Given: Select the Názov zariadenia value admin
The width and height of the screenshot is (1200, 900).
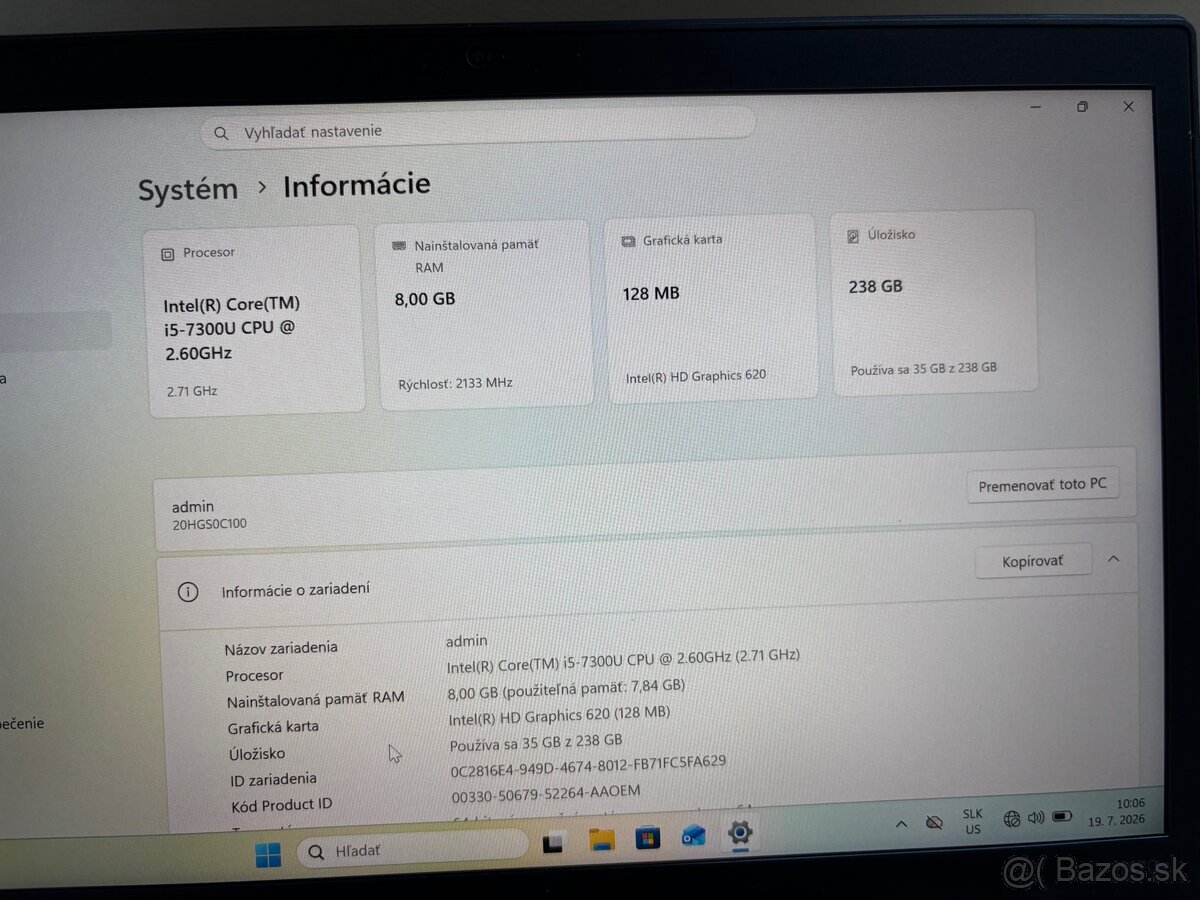Looking at the screenshot, I should tap(467, 641).
